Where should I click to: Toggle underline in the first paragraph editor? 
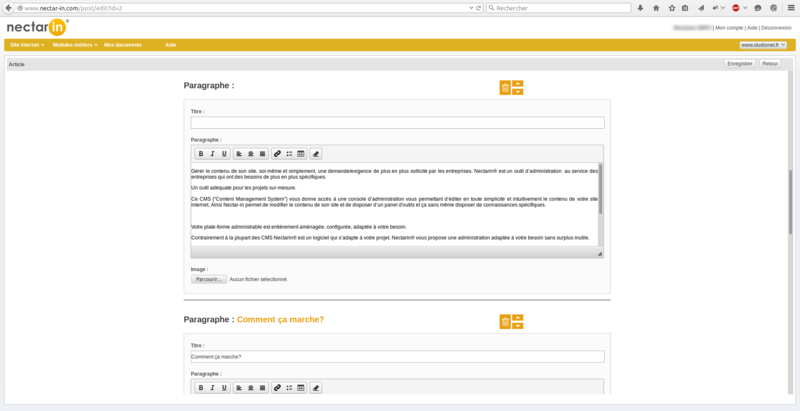(224, 153)
